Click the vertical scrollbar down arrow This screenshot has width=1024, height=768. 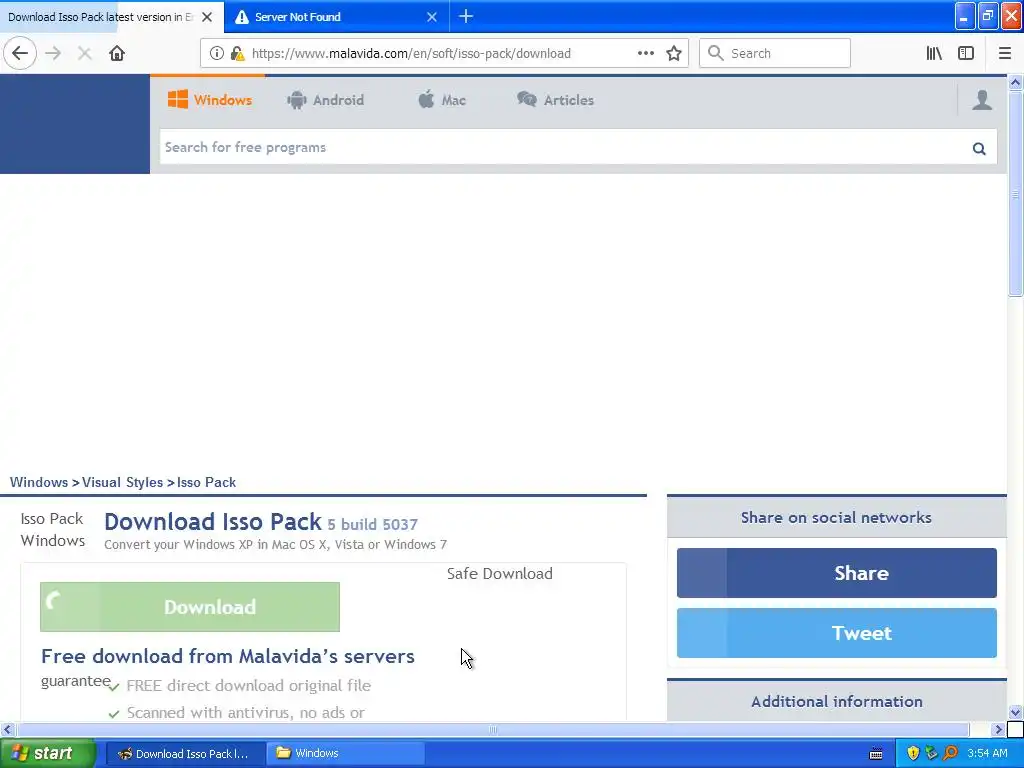[x=1015, y=712]
